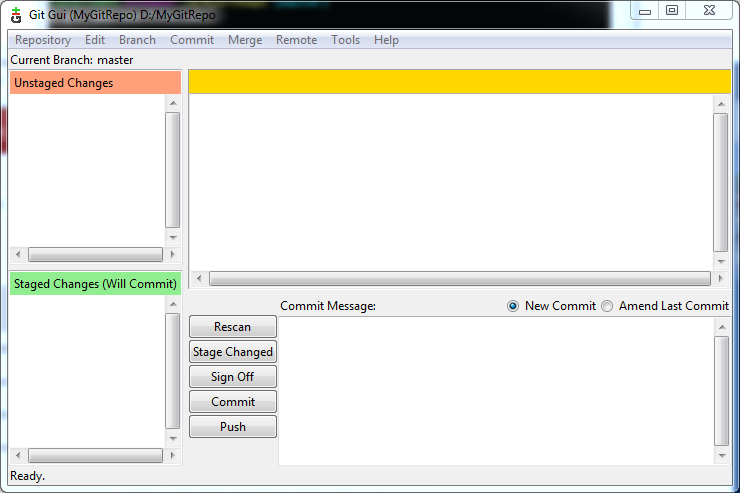
Task: Click the down arrow of Unstaged Changes scrollbar
Action: point(173,237)
